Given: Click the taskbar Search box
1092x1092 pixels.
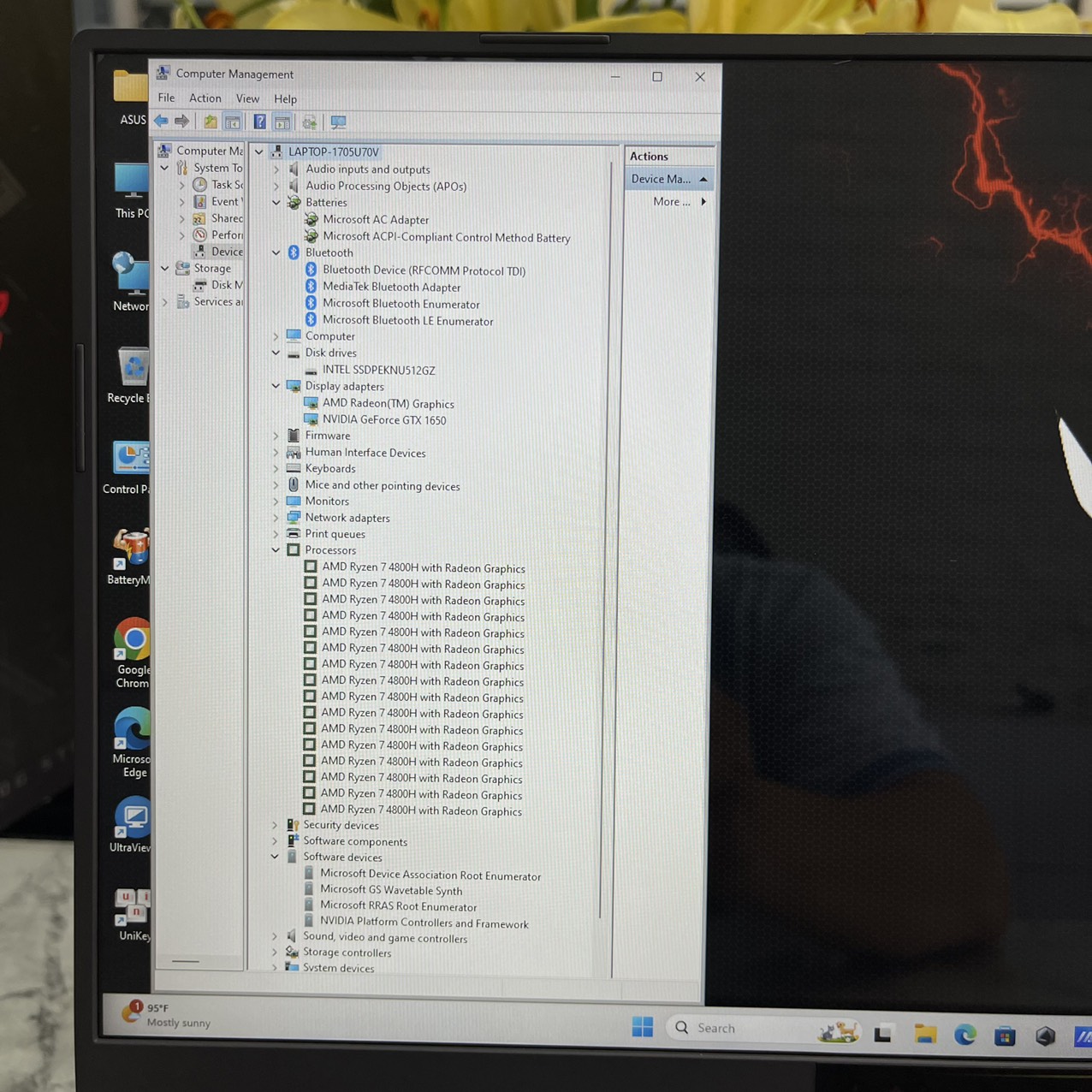Looking at the screenshot, I should [x=736, y=1028].
